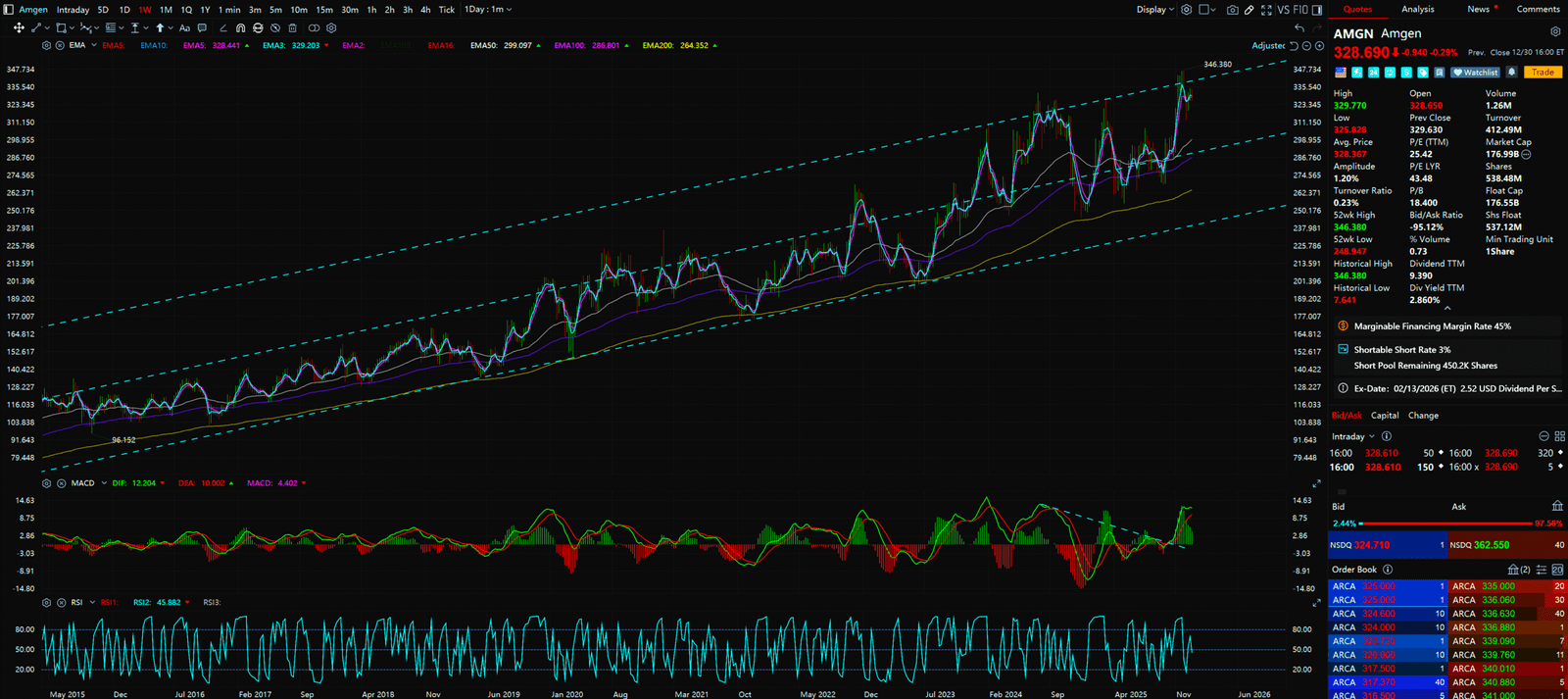Open the Display dropdown menu
Viewport: 1568px width, 699px height.
[1154, 10]
